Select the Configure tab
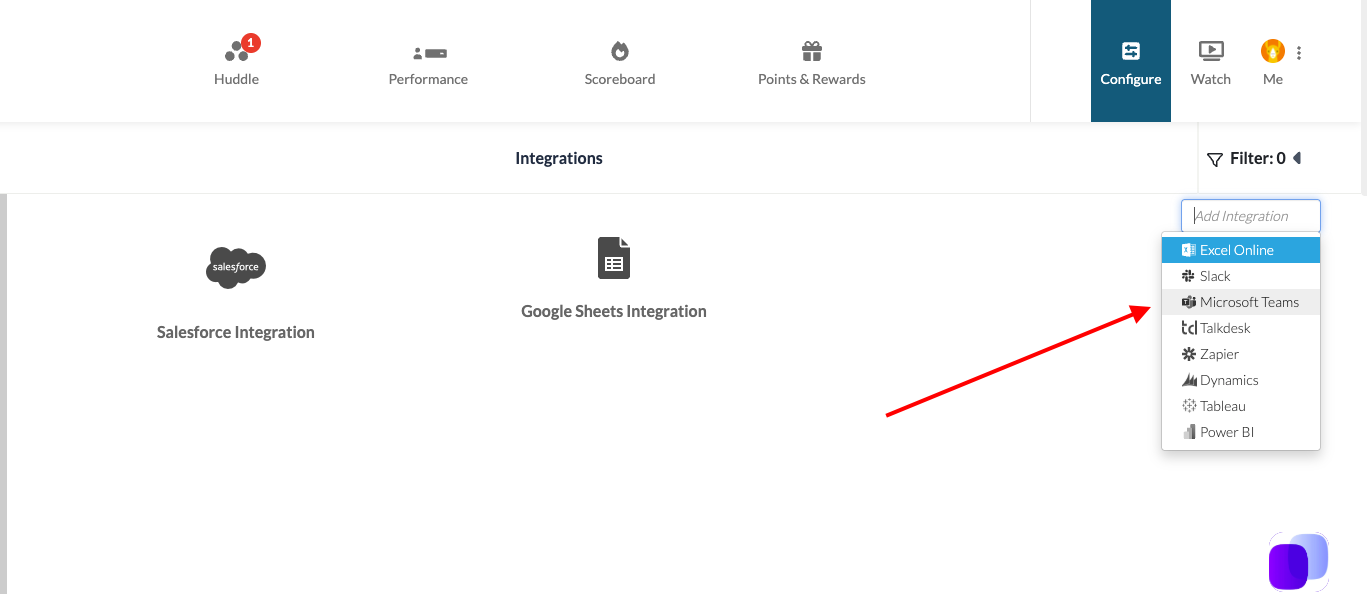Screen dimensions: 1367x594 click(1131, 61)
